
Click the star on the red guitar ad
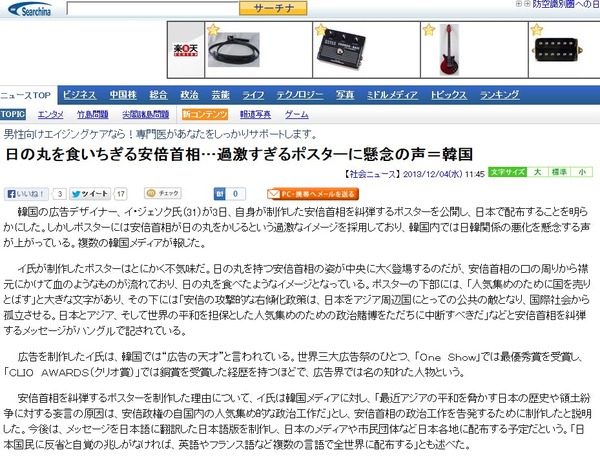[x=429, y=29]
